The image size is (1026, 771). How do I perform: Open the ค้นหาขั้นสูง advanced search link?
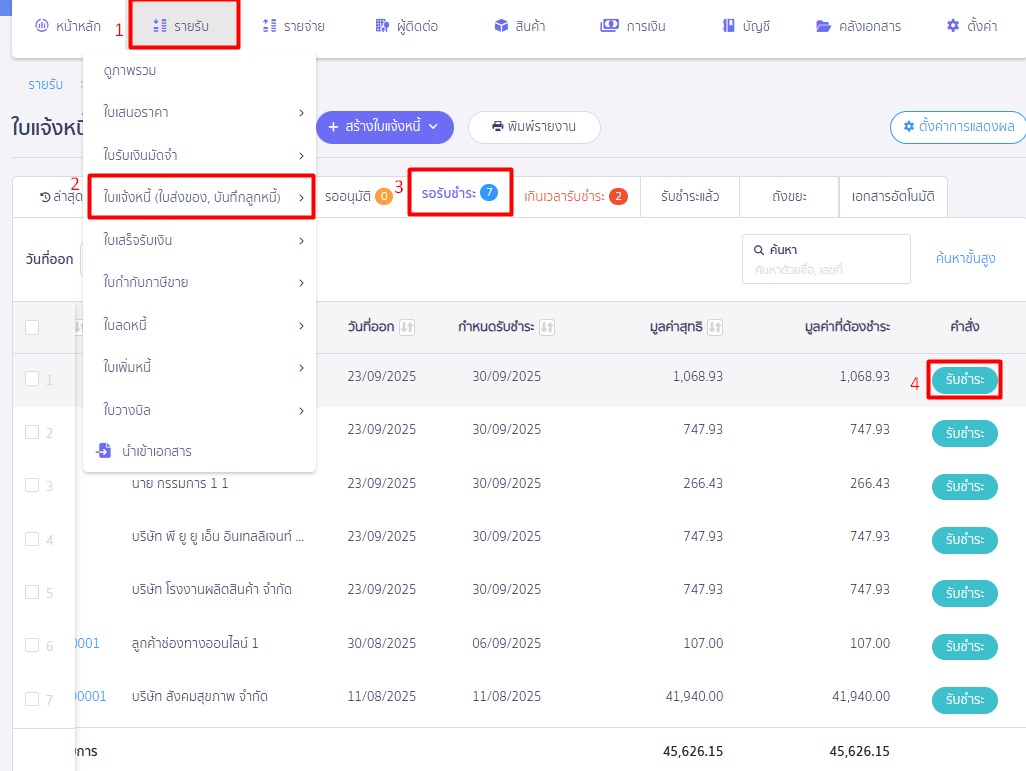click(x=965, y=259)
